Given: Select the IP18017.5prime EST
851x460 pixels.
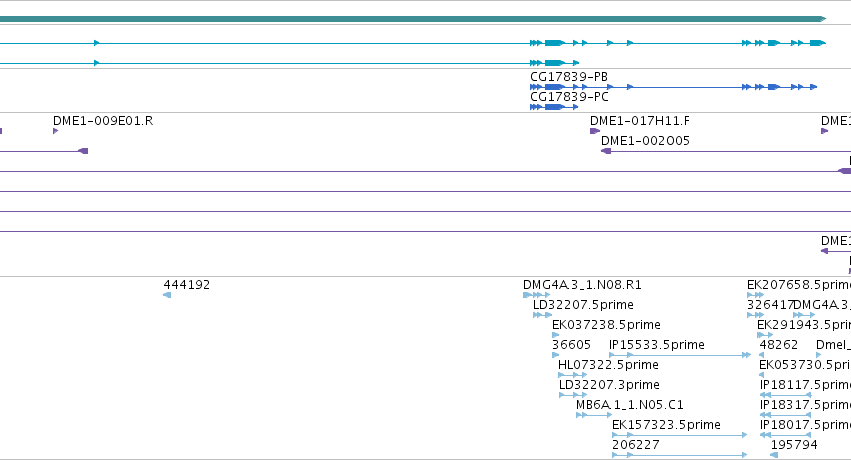Looking at the screenshot, I should (805, 425).
